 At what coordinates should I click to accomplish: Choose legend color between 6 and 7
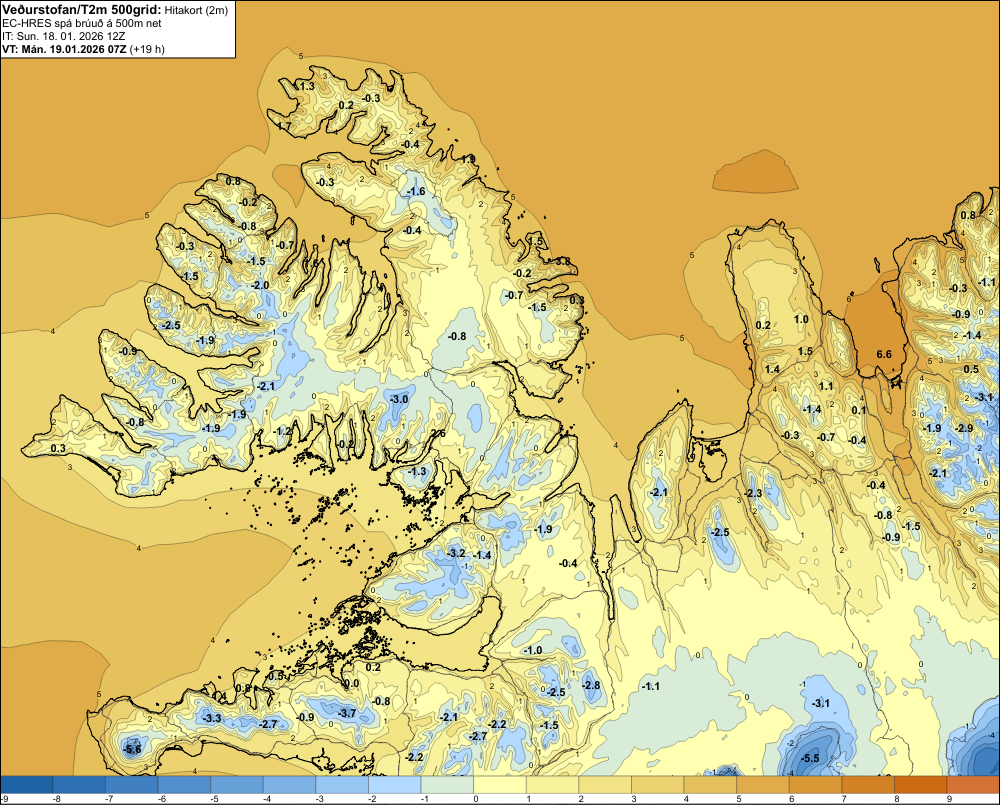click(x=815, y=785)
